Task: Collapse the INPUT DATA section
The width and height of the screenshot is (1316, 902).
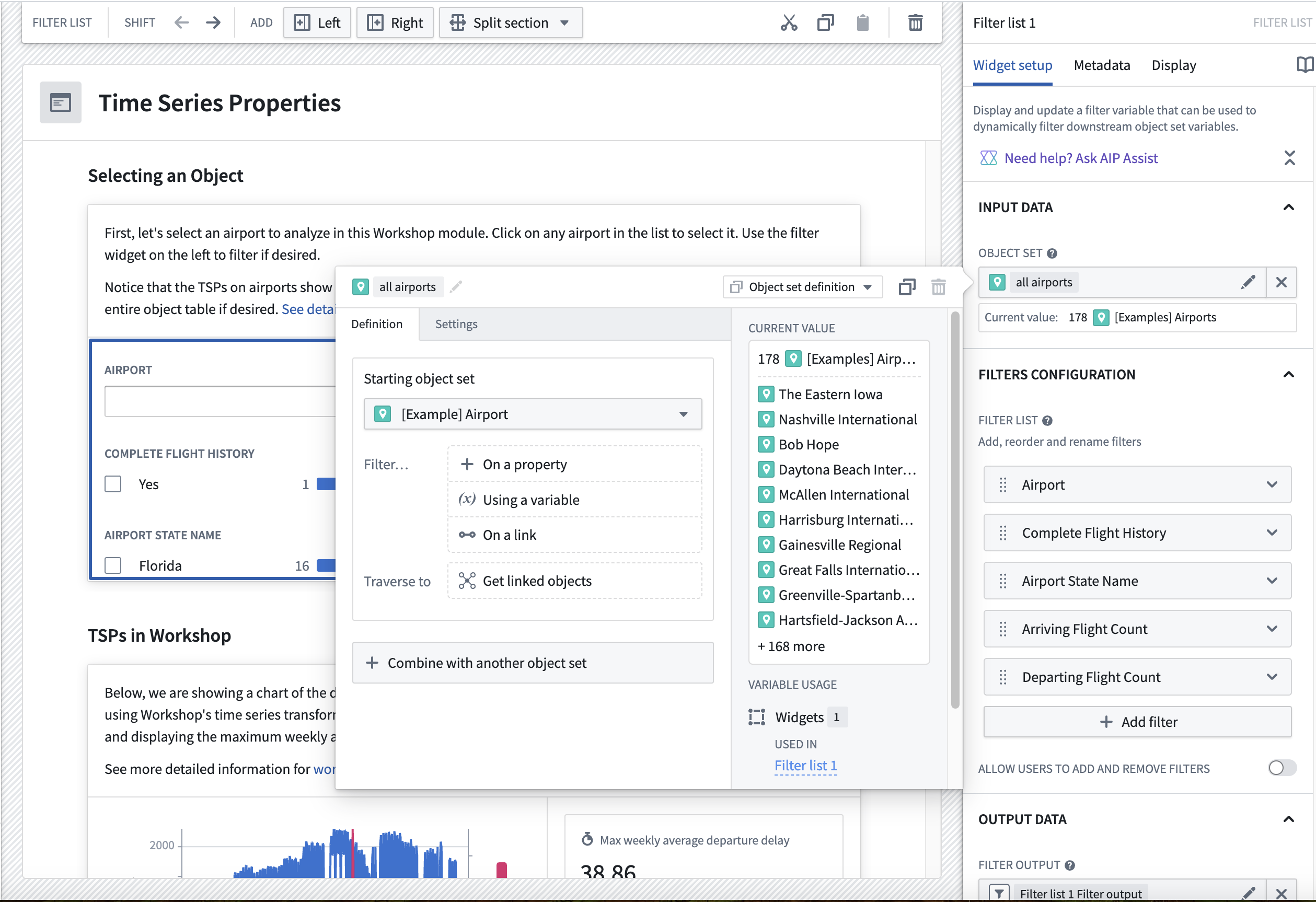Action: click(1288, 208)
